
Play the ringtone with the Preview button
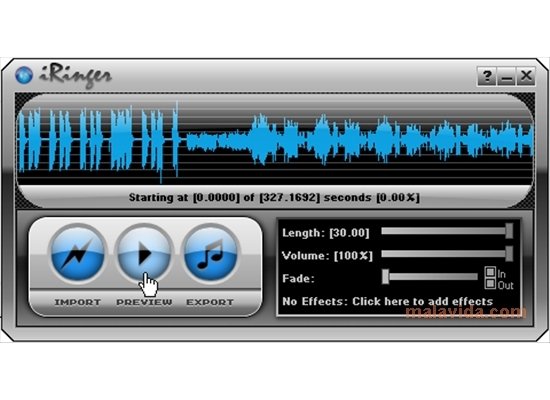coord(144,253)
